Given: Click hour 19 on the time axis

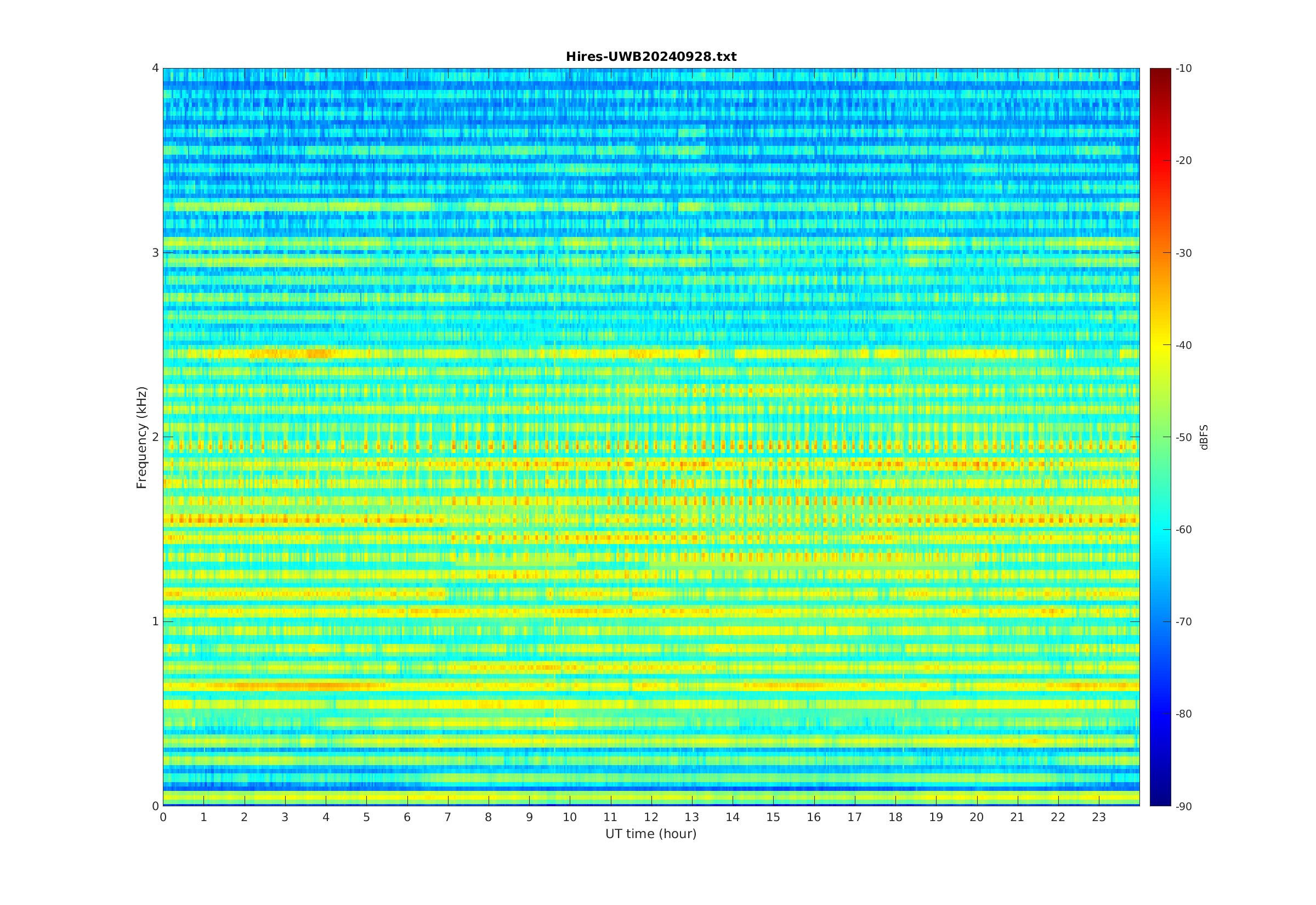Looking at the screenshot, I should [935, 817].
